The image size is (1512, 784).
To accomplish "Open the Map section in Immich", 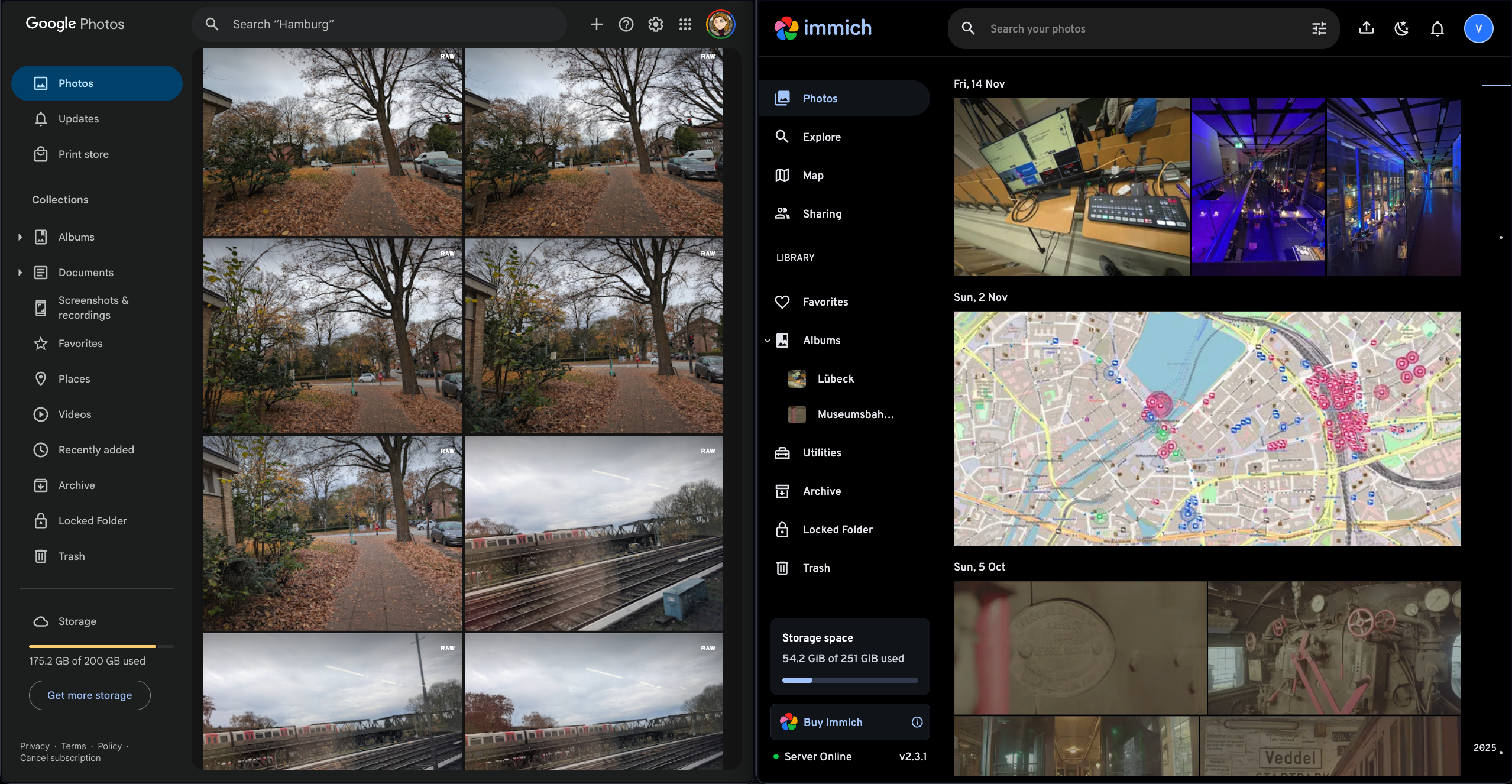I will click(x=813, y=176).
